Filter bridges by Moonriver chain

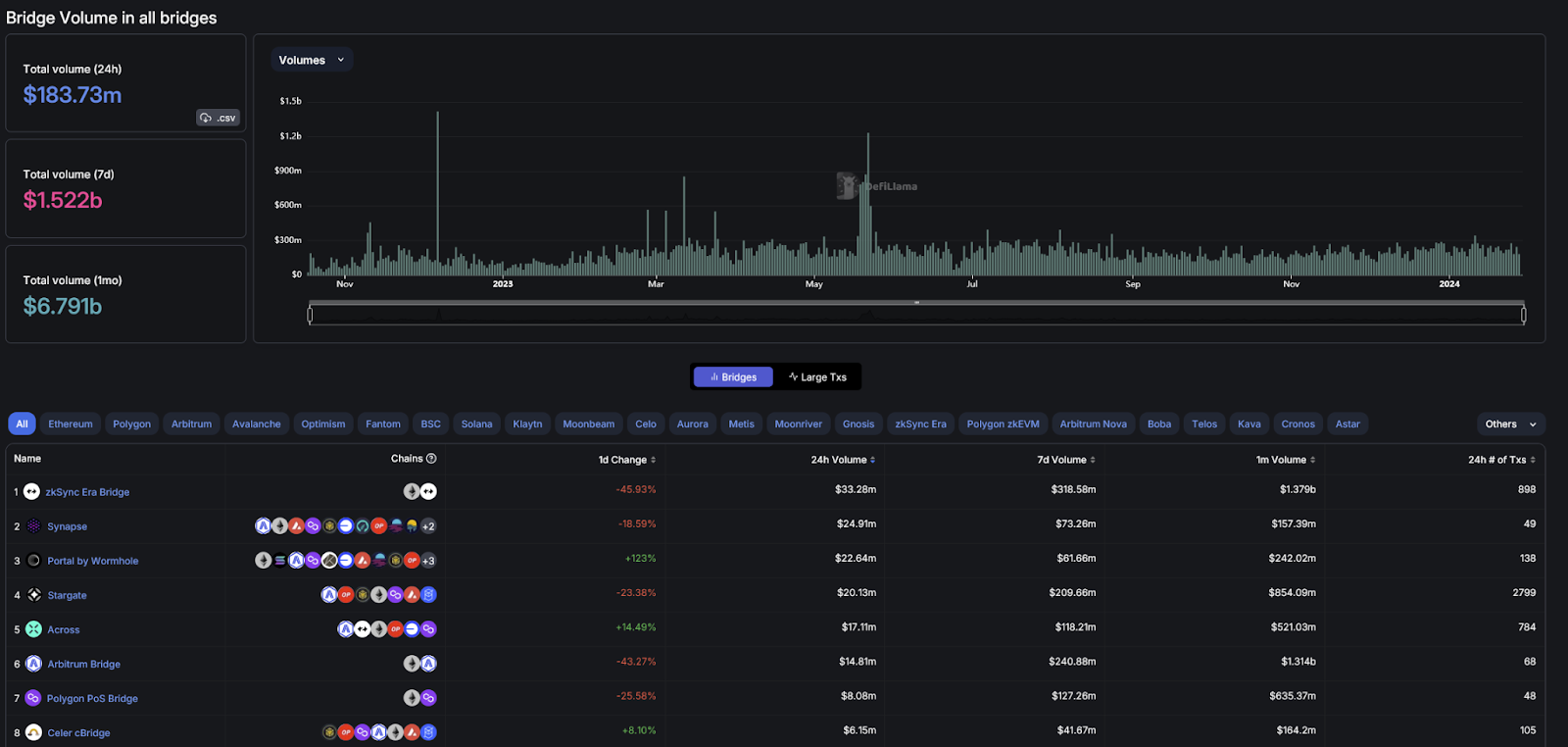tap(799, 424)
